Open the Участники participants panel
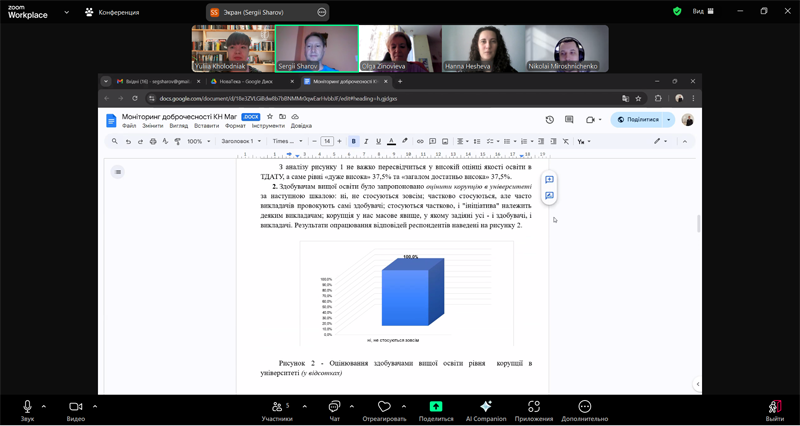This screenshot has height=426, width=800. coord(277,407)
